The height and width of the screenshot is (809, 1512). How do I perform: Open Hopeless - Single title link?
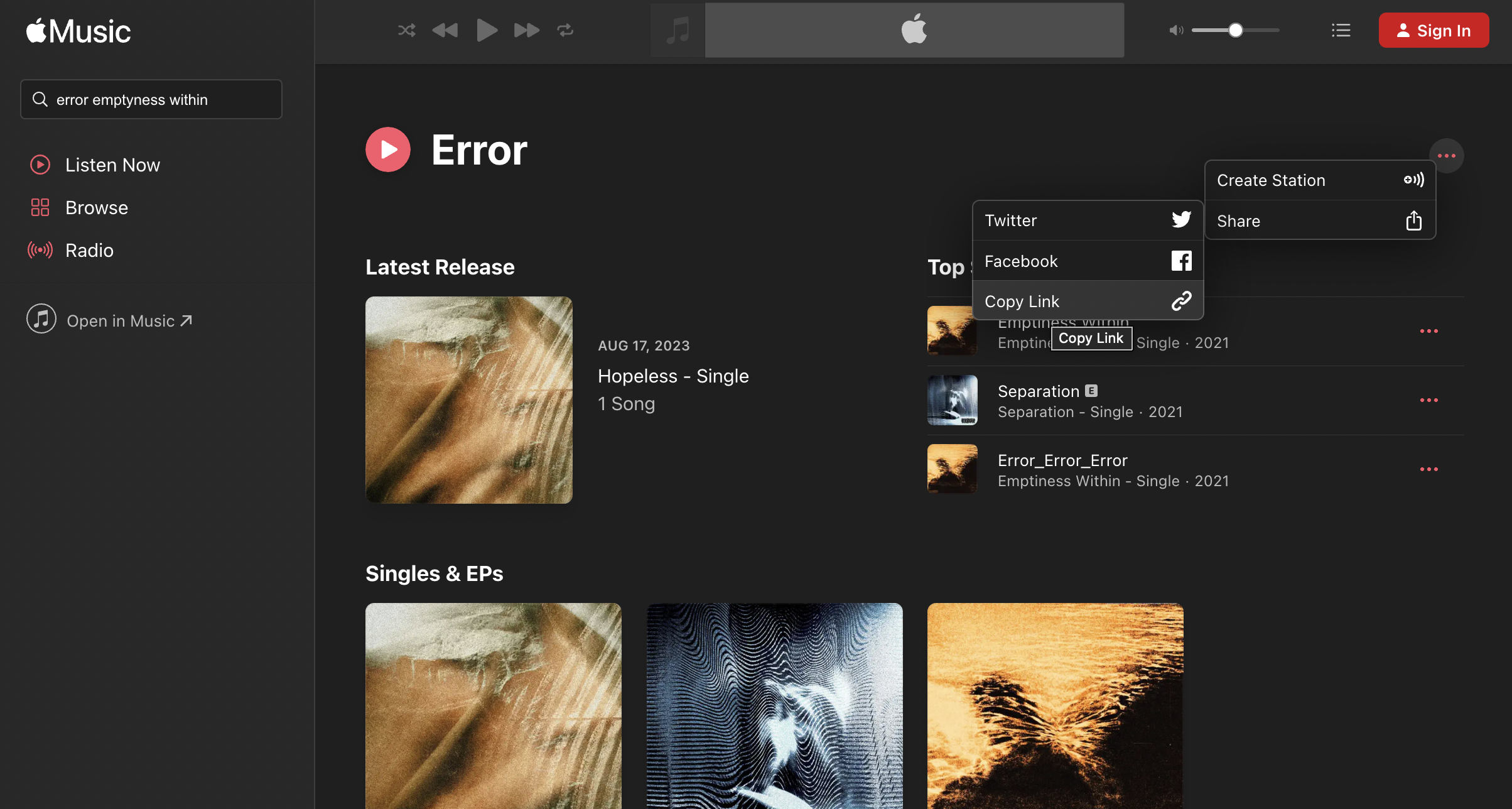pyautogui.click(x=673, y=376)
